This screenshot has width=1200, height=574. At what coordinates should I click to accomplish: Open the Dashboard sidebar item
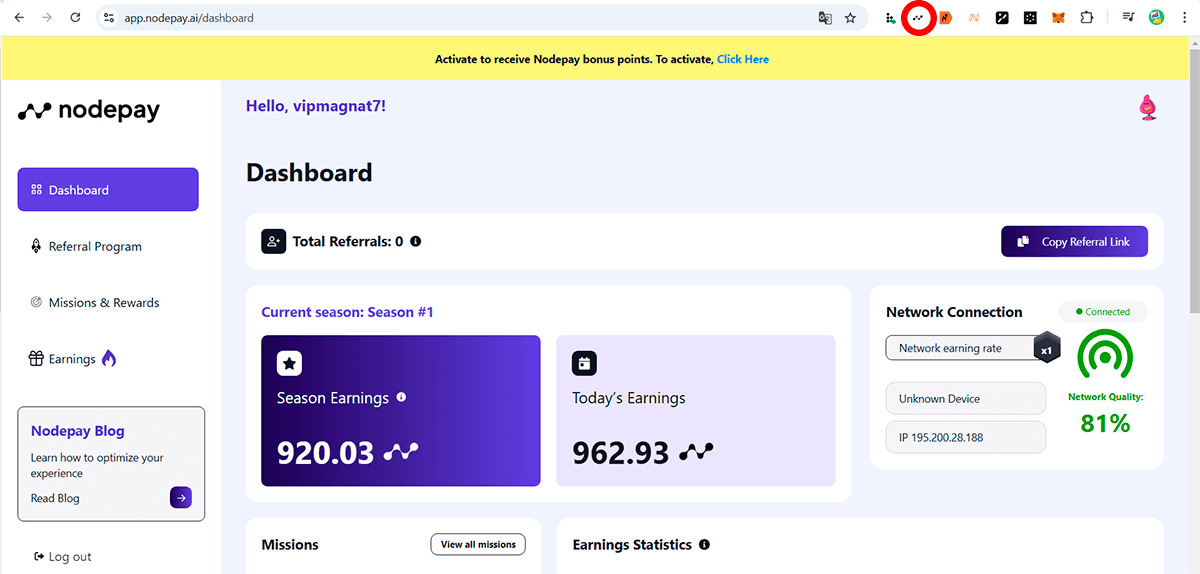coord(108,190)
